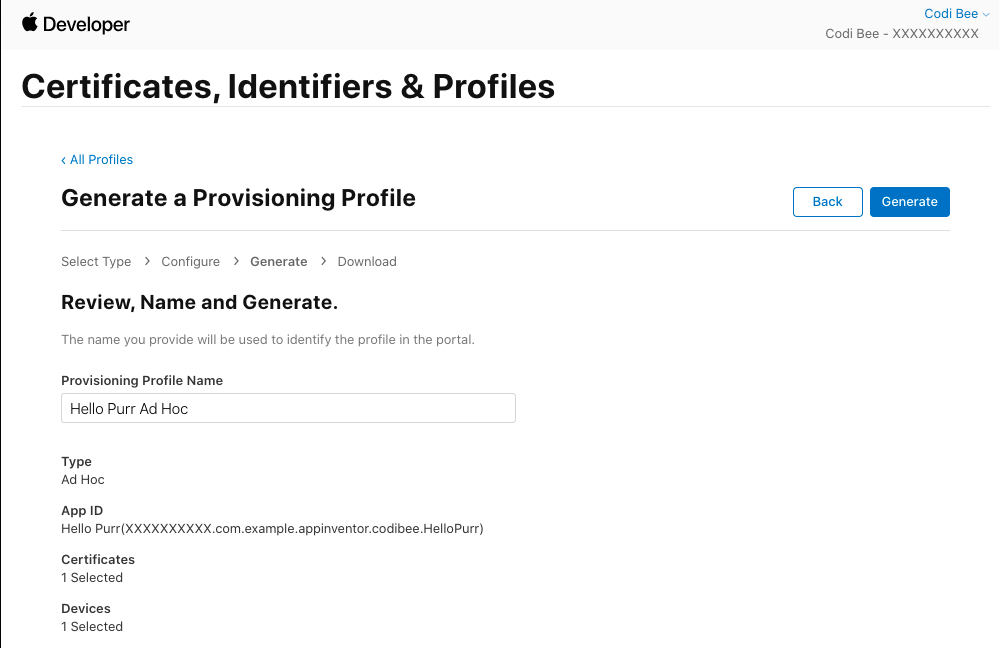Focus the Provisioning Profile Name field
999x648 pixels.
[x=288, y=408]
